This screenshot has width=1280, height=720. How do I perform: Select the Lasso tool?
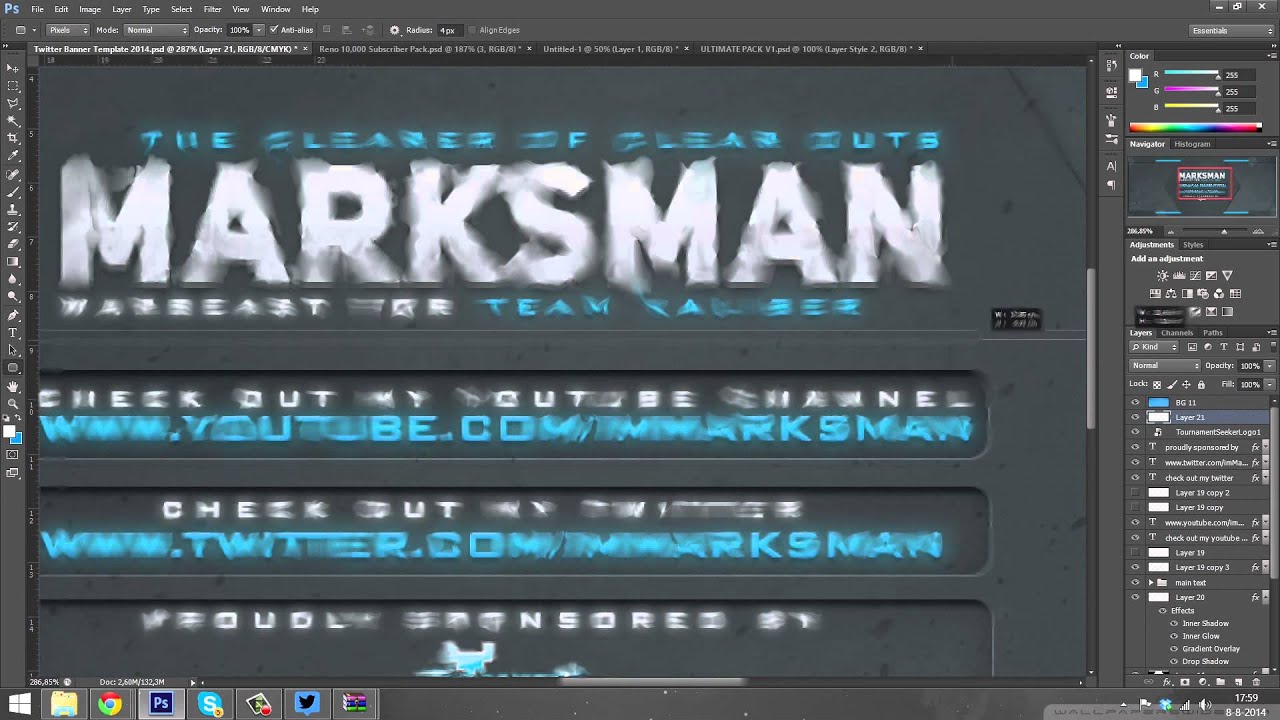[13, 103]
